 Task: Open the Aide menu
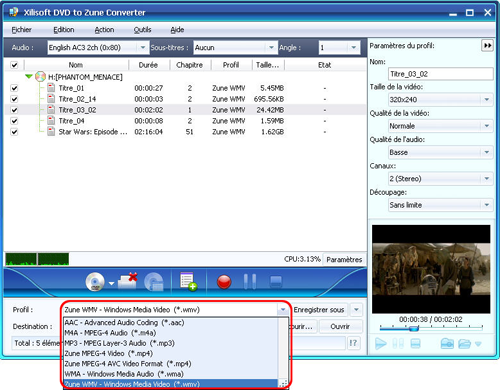pos(177,30)
